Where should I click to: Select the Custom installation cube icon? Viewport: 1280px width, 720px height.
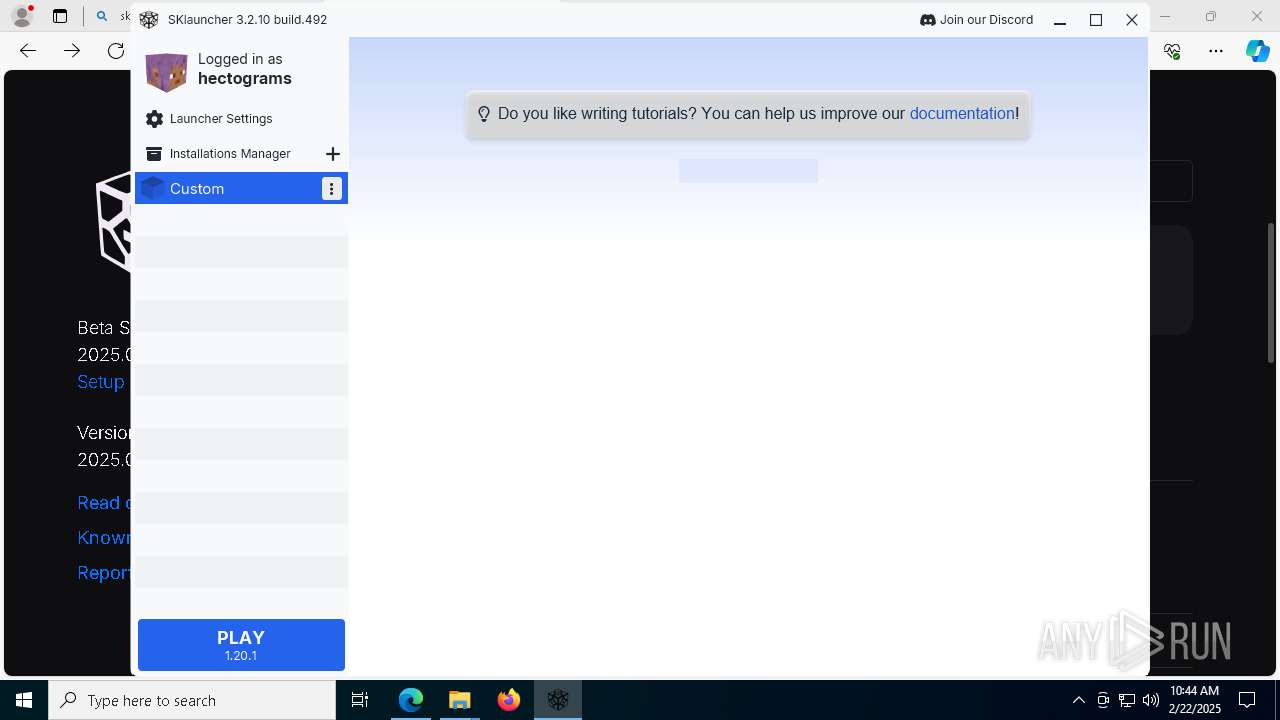(x=152, y=188)
